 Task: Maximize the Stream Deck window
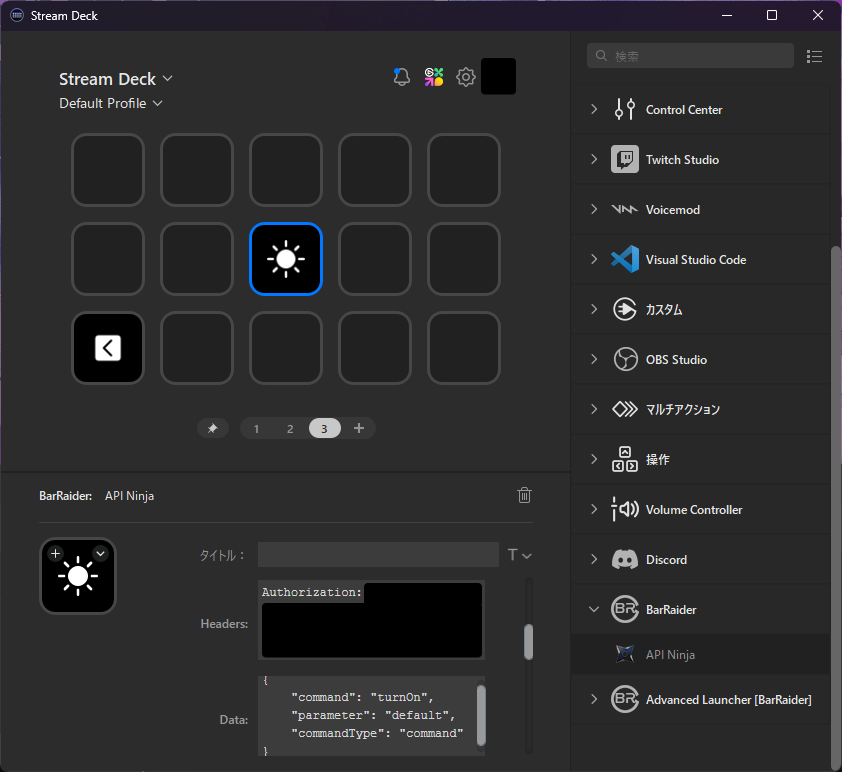click(x=772, y=15)
